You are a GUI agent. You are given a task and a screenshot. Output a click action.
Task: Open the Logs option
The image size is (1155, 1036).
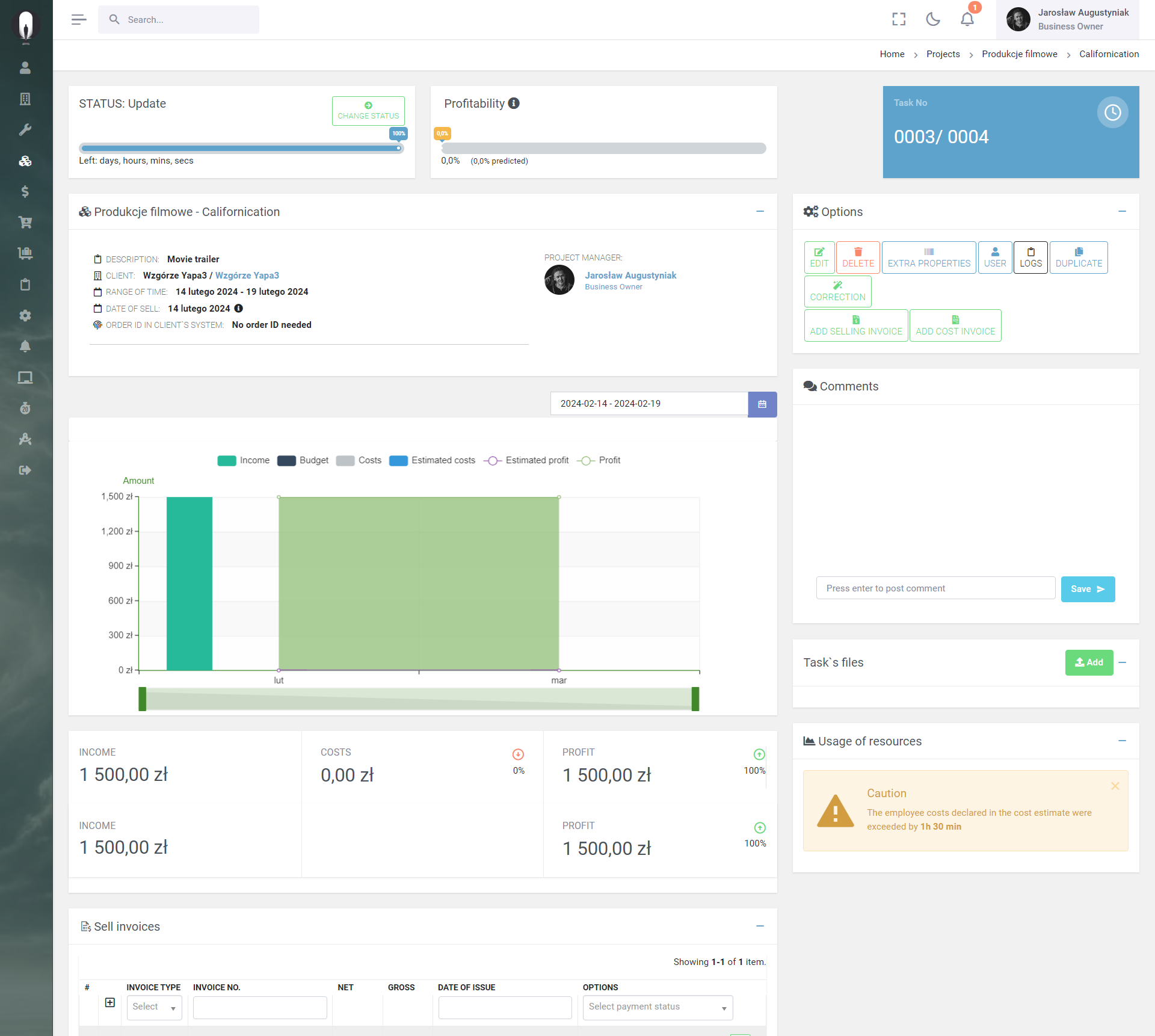pos(1031,257)
